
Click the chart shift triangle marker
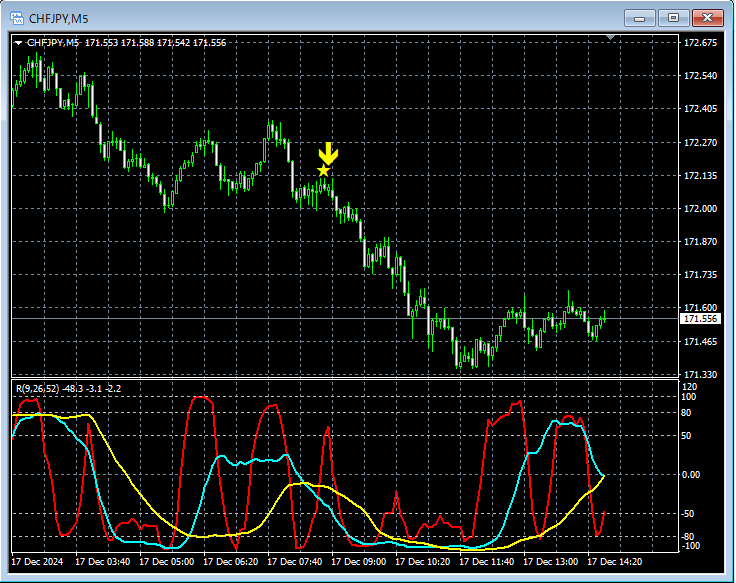pos(610,37)
